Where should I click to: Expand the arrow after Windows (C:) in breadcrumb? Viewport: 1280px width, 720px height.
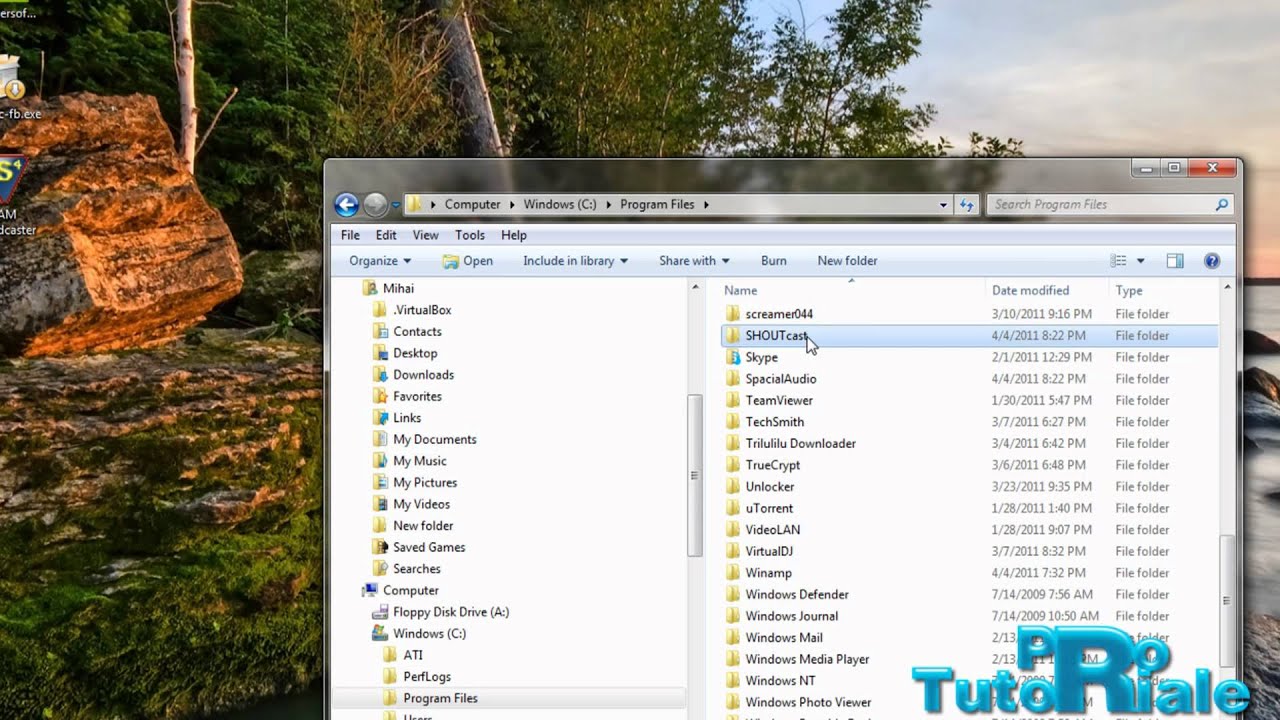[x=608, y=205]
